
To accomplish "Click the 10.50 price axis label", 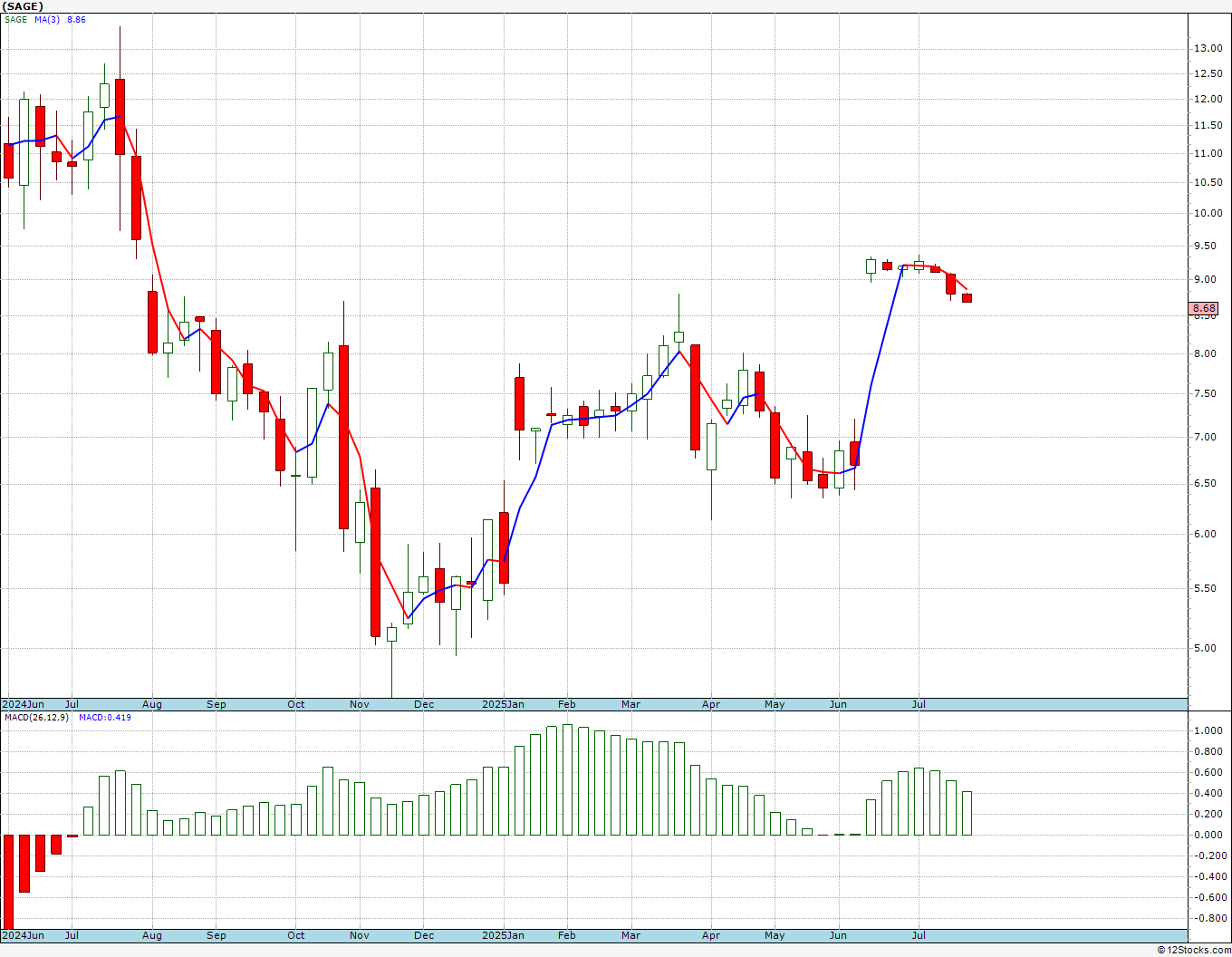I will [1208, 182].
